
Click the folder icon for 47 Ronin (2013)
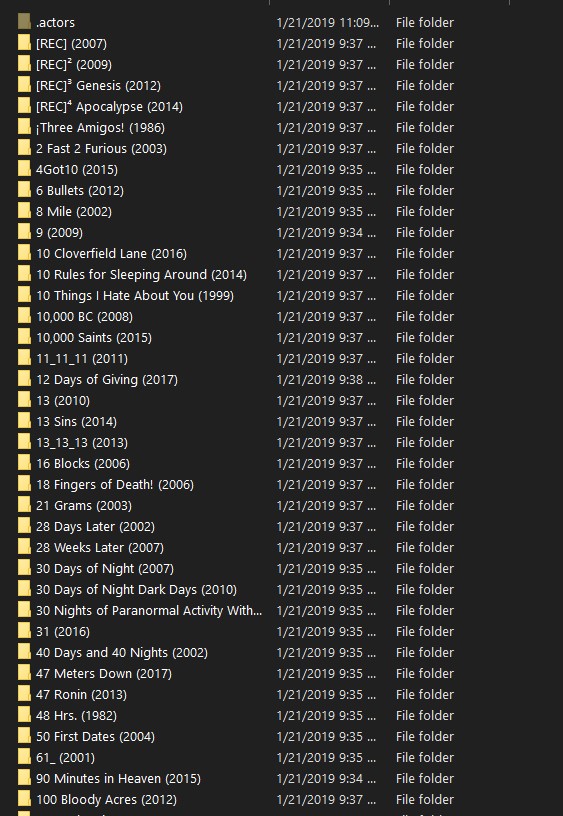(24, 694)
